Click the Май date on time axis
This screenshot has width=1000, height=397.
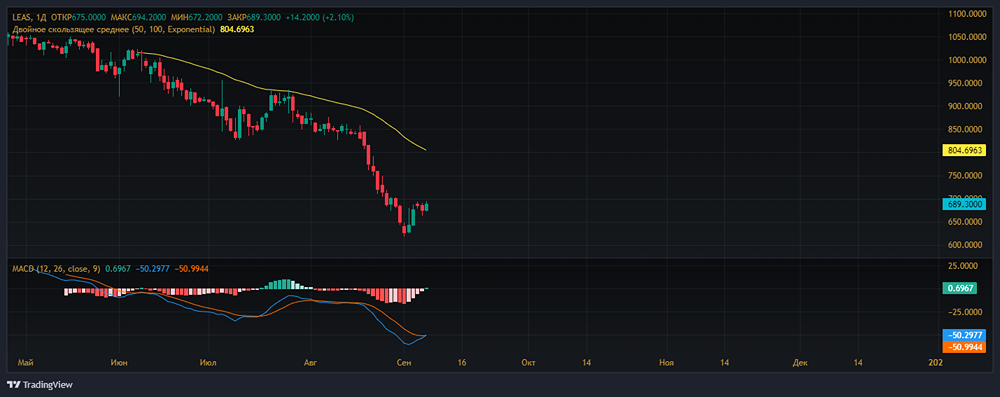click(x=26, y=363)
